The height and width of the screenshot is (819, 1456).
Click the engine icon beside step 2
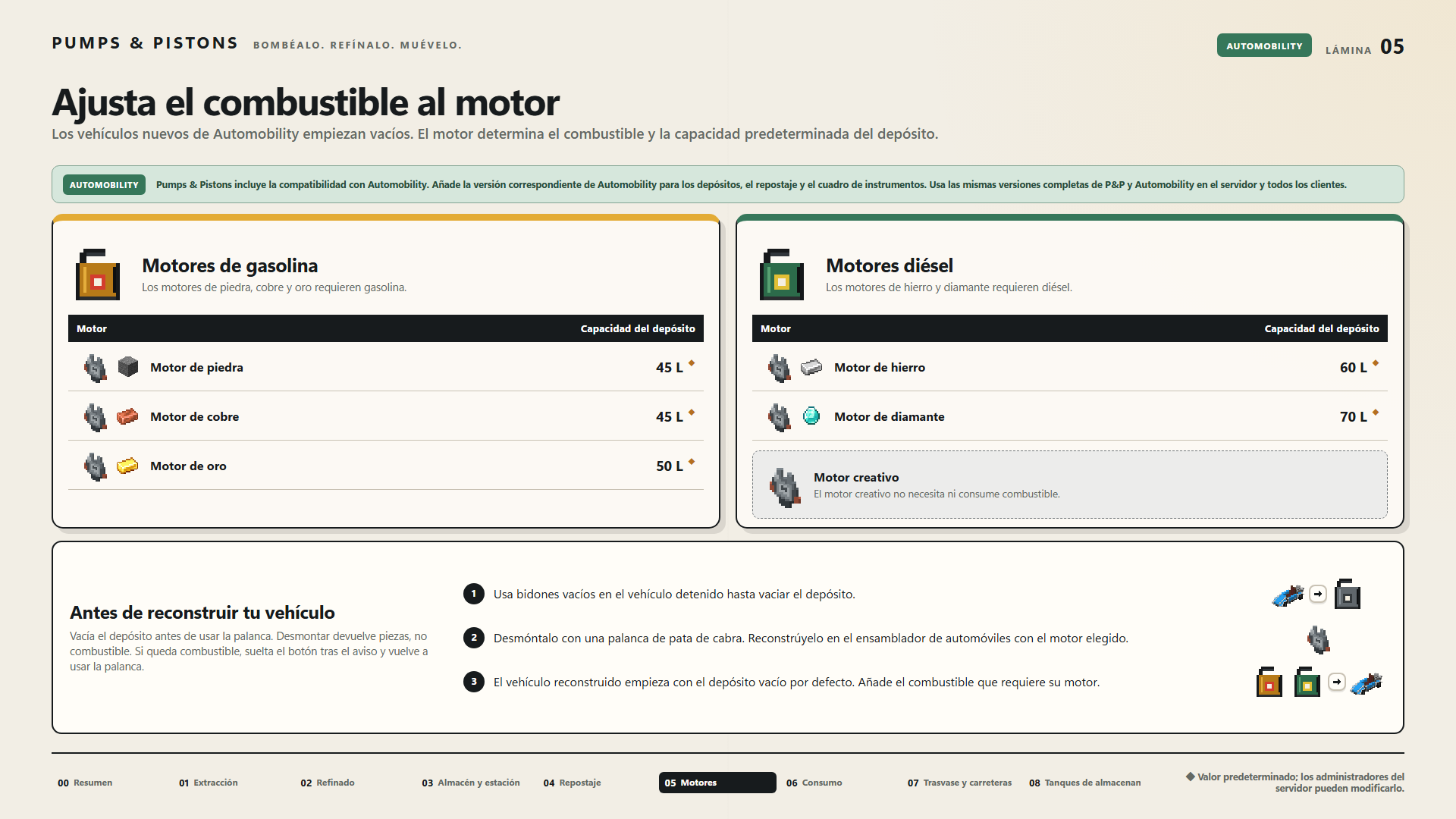click(1319, 639)
